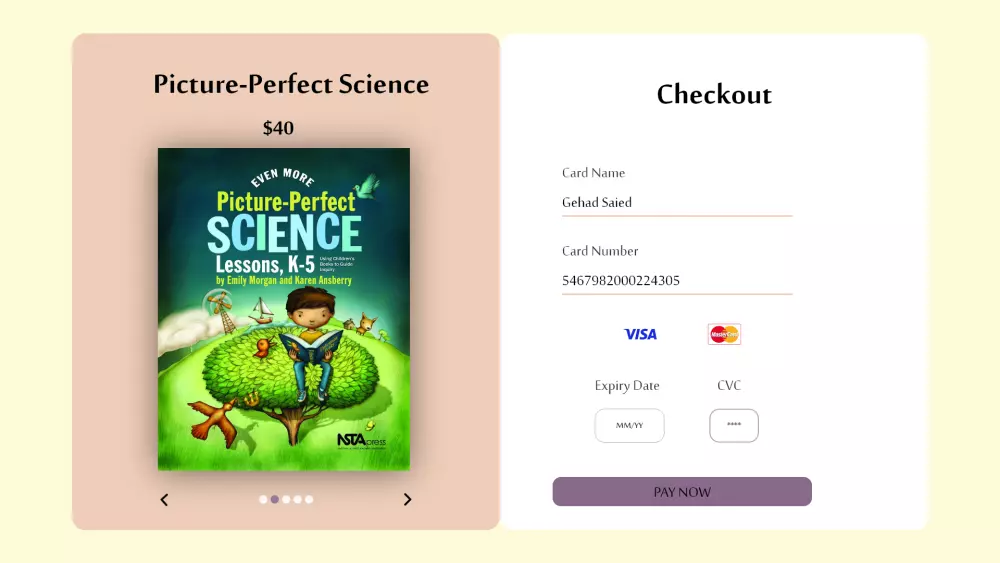
Task: Click the CVC input field
Action: (734, 425)
